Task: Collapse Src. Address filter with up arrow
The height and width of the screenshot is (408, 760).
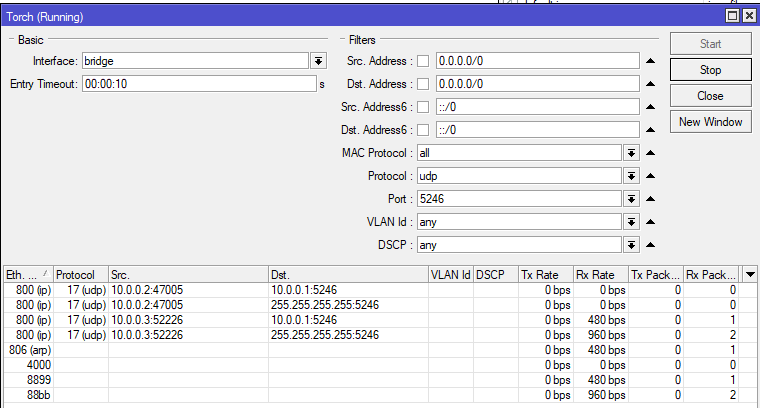Action: point(651,61)
